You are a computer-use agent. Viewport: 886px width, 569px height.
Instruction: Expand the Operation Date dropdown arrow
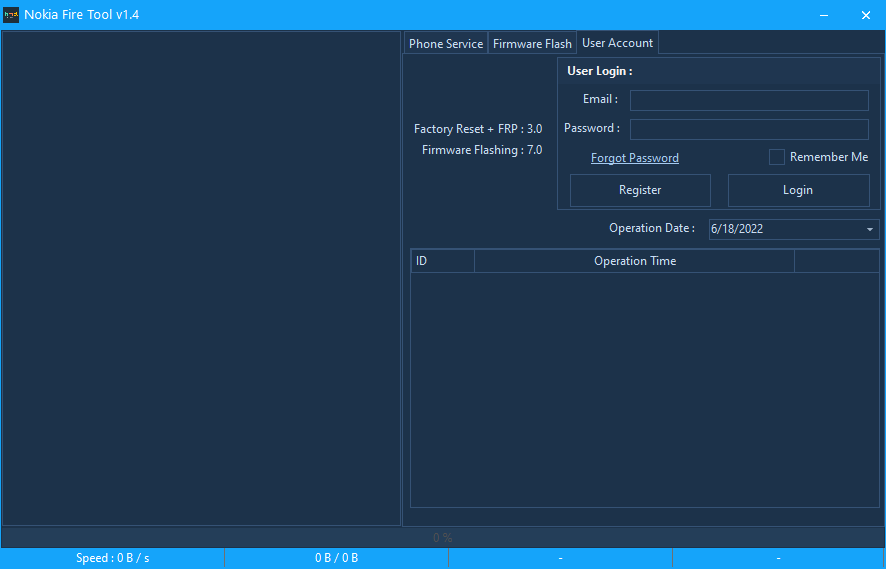[x=869, y=229]
